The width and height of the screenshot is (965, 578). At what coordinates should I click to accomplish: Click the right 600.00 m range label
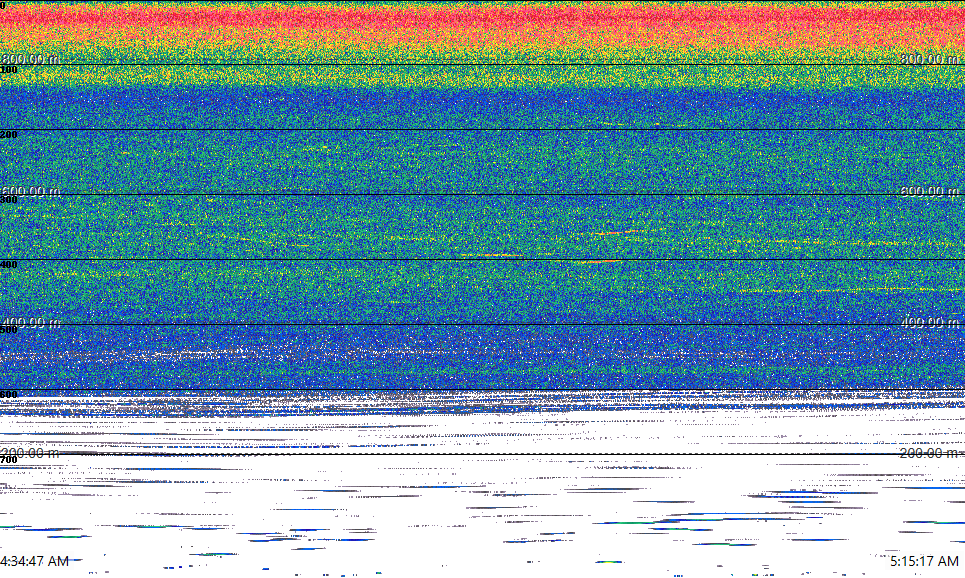pyautogui.click(x=930, y=191)
